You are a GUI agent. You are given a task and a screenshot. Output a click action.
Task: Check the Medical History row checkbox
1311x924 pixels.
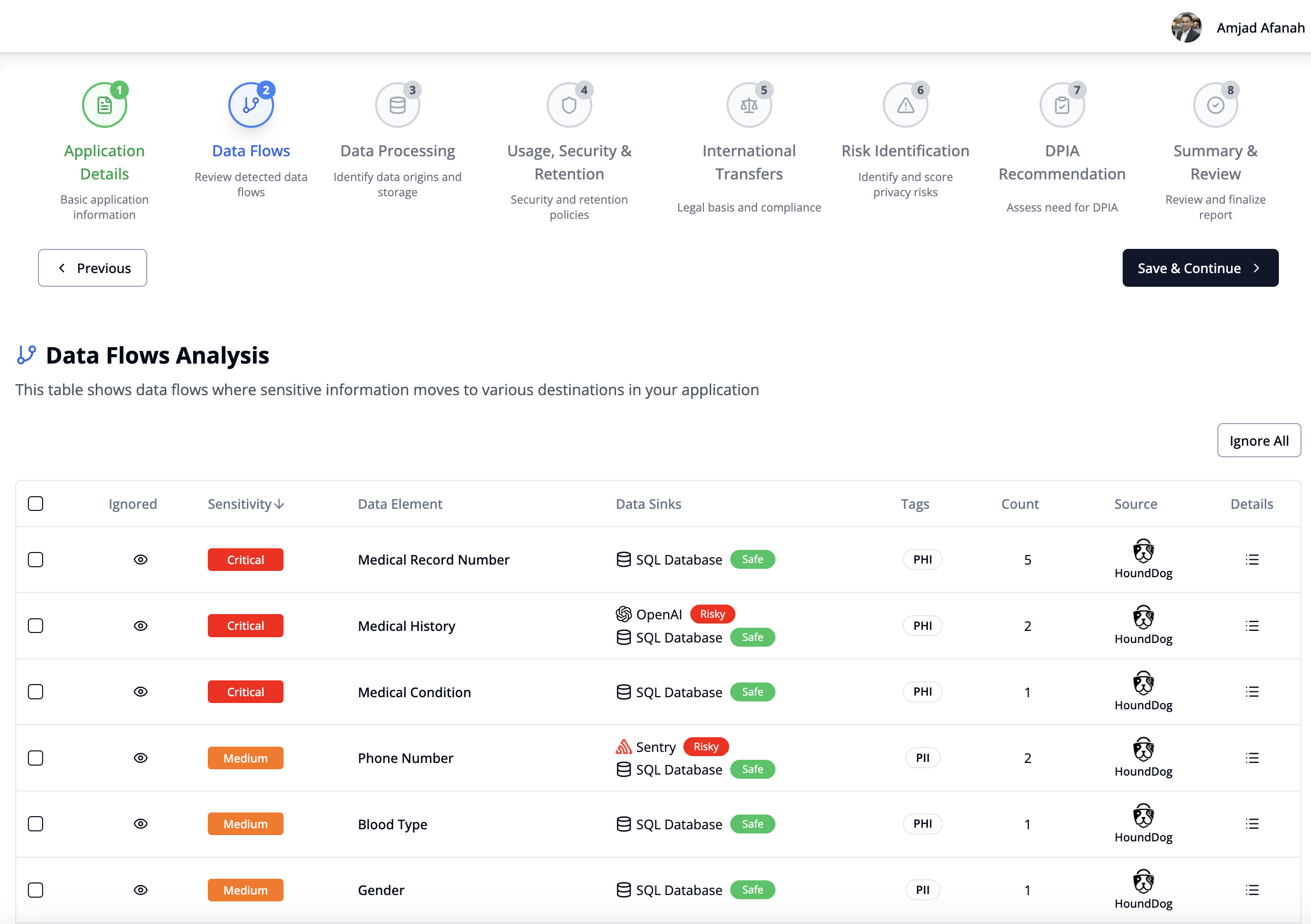click(35, 626)
